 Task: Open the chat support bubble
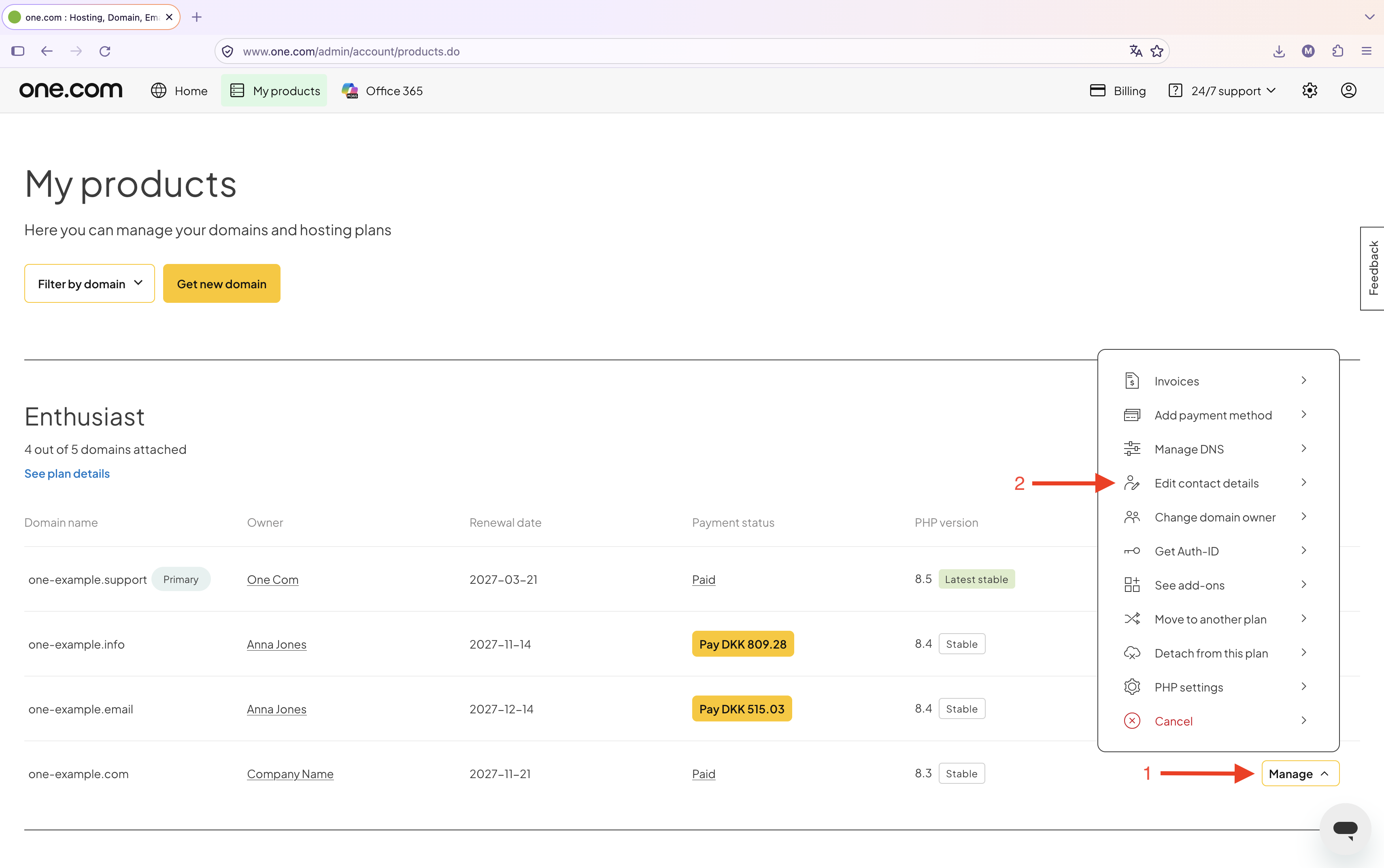1345,828
